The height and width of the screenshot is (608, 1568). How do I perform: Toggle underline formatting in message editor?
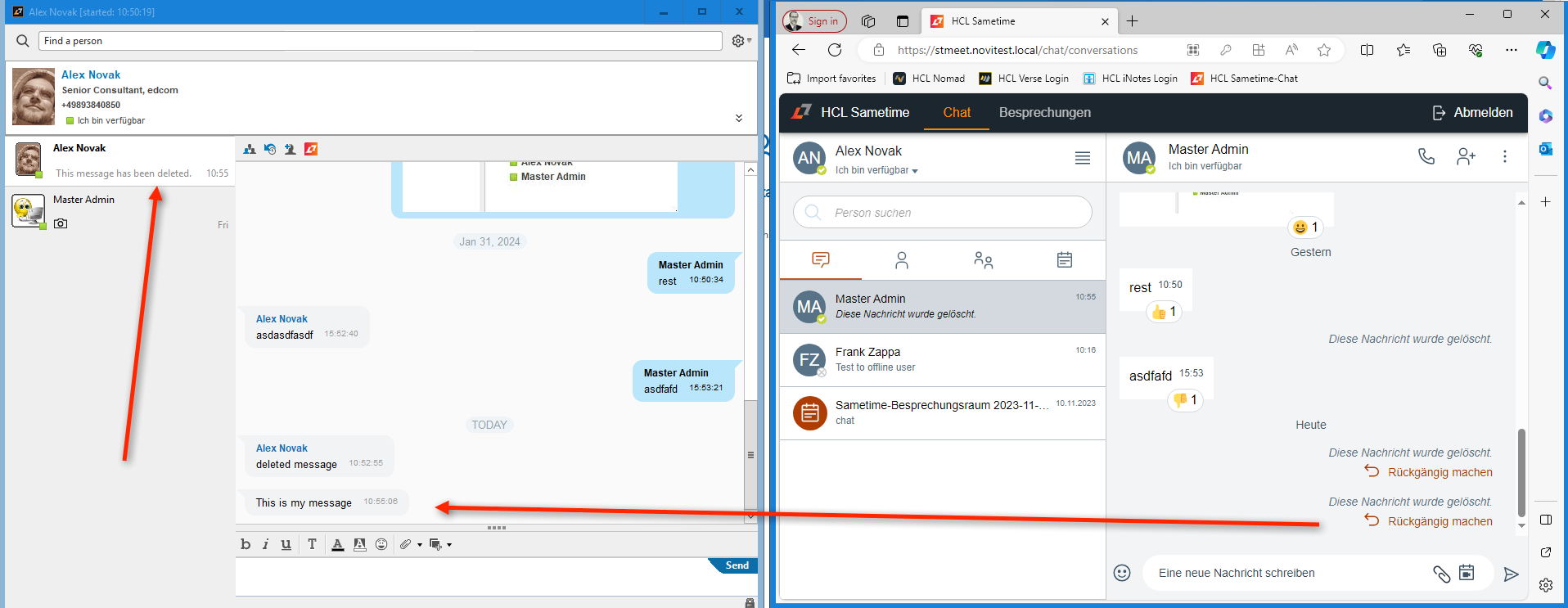[286, 544]
